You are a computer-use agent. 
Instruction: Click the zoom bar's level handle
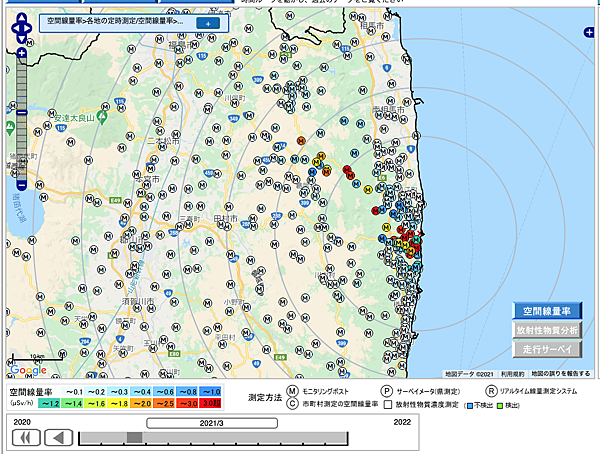[22, 113]
